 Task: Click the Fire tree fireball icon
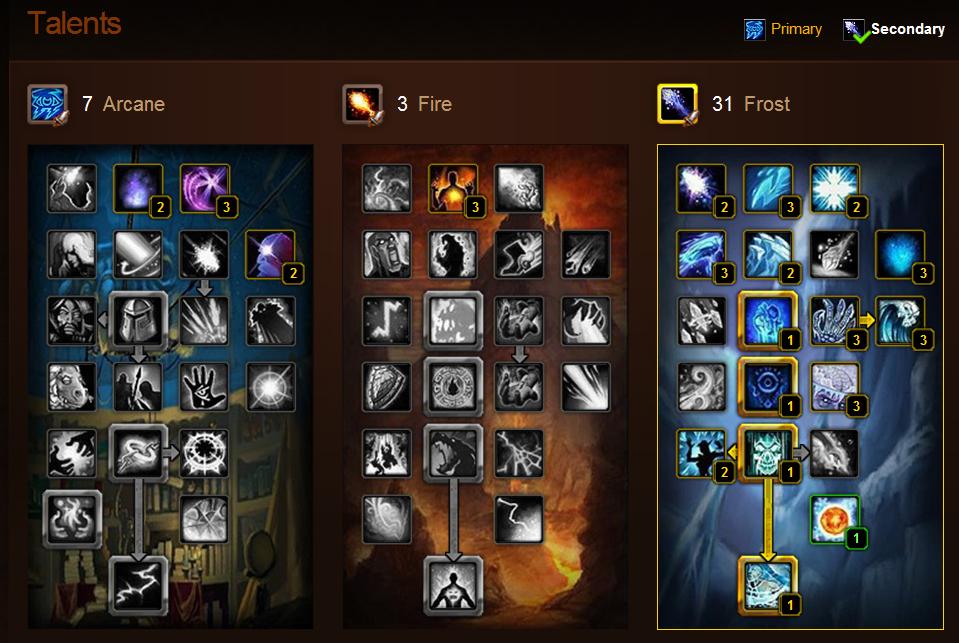(x=362, y=104)
